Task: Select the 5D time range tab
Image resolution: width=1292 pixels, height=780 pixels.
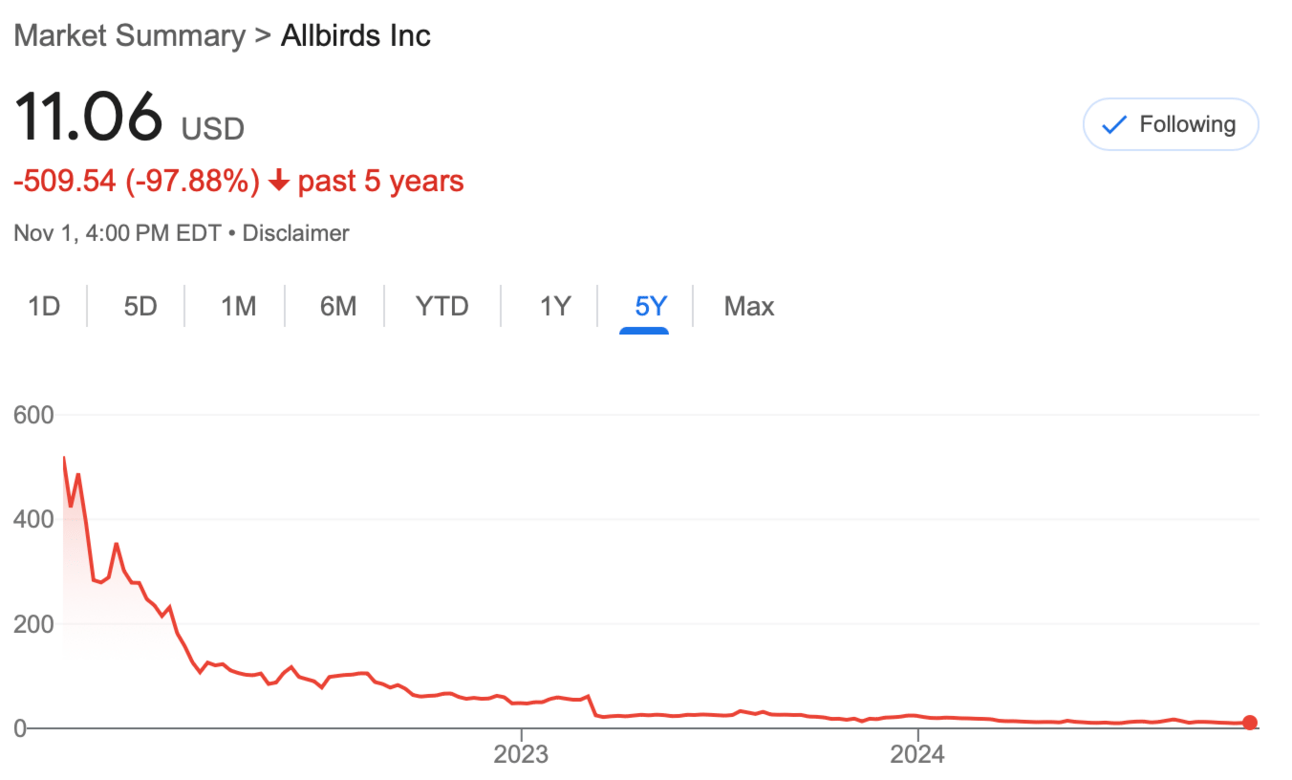Action: click(140, 306)
